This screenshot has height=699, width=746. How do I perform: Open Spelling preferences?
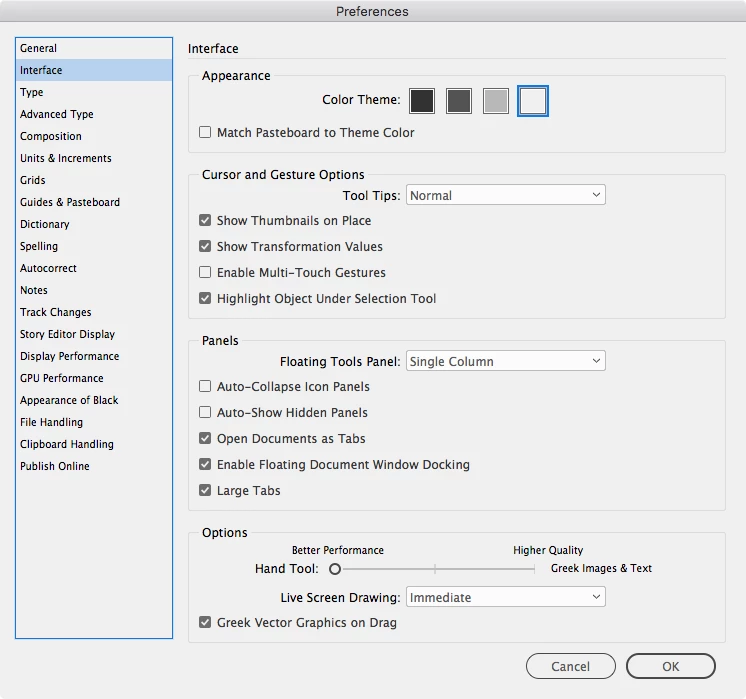94,246
